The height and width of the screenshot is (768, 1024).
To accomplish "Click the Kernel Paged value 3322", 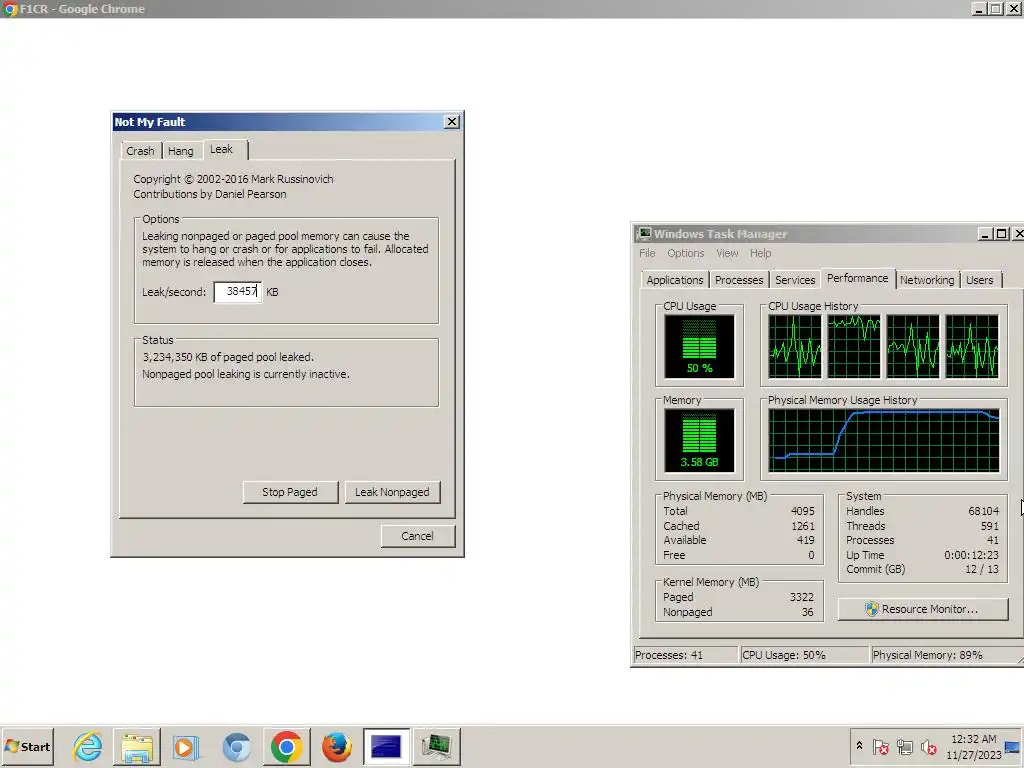I will [x=801, y=597].
